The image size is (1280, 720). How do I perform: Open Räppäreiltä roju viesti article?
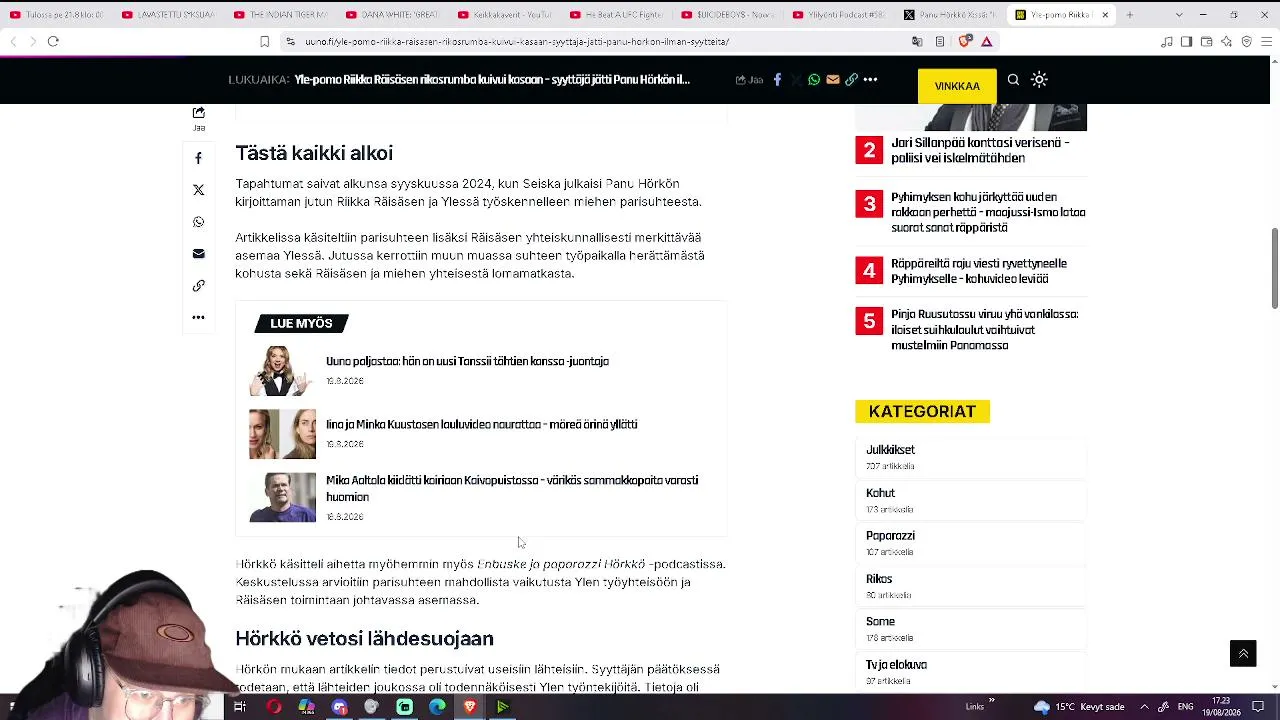coord(979,271)
